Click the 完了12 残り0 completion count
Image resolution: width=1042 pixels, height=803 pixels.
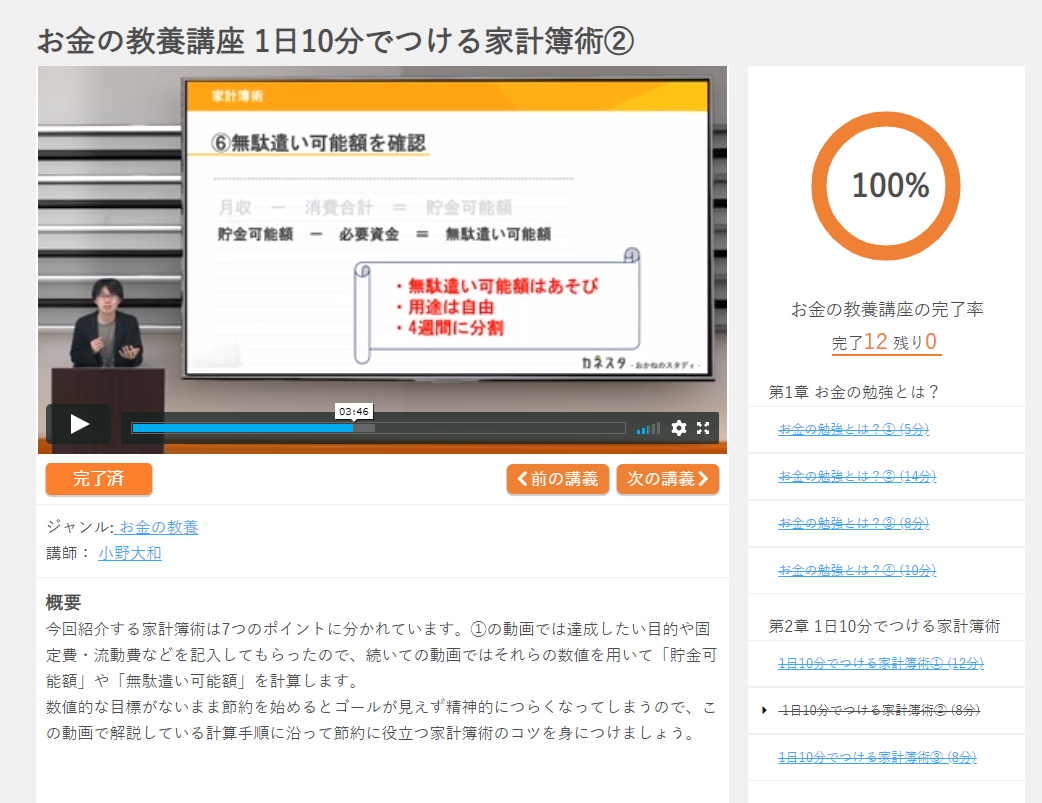(x=886, y=342)
